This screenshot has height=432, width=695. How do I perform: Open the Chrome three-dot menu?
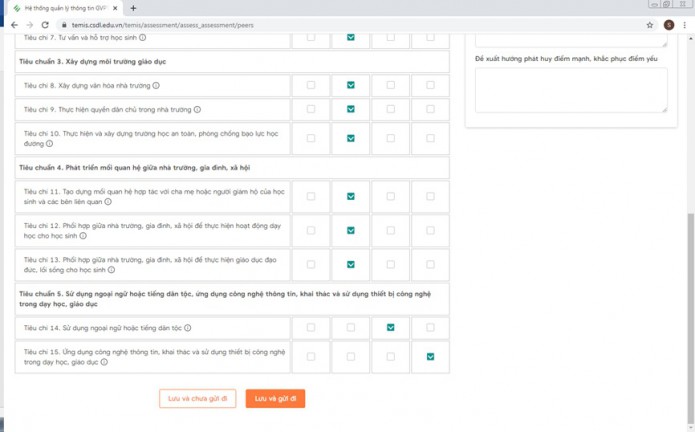pyautogui.click(x=685, y=25)
